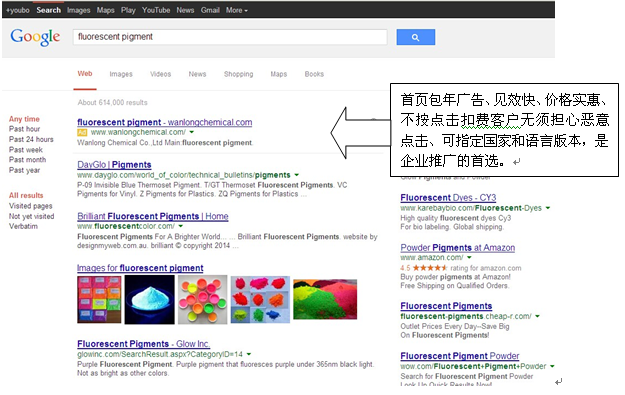The height and width of the screenshot is (395, 625).
Task: Open the colorful paint jars image thumbnail
Action: [202, 299]
